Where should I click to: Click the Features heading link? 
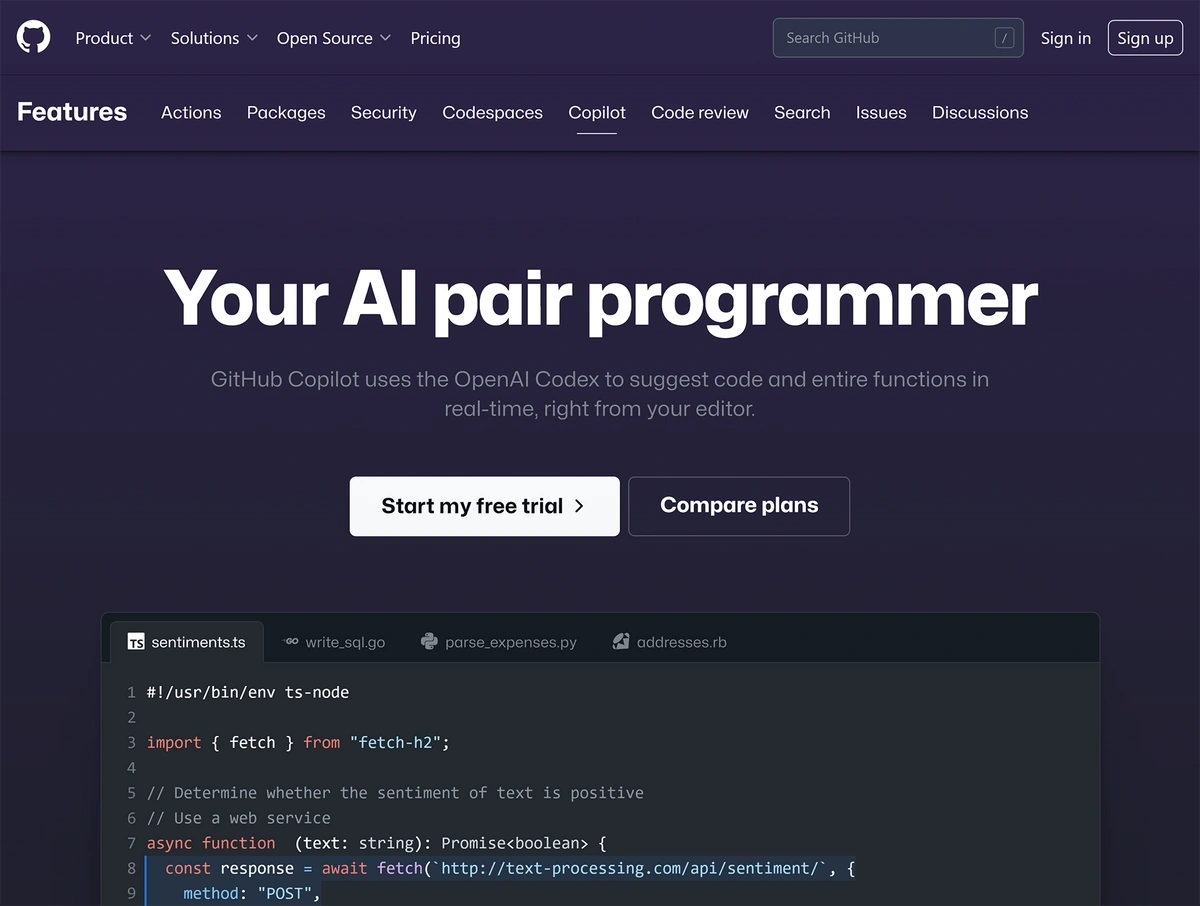point(72,112)
